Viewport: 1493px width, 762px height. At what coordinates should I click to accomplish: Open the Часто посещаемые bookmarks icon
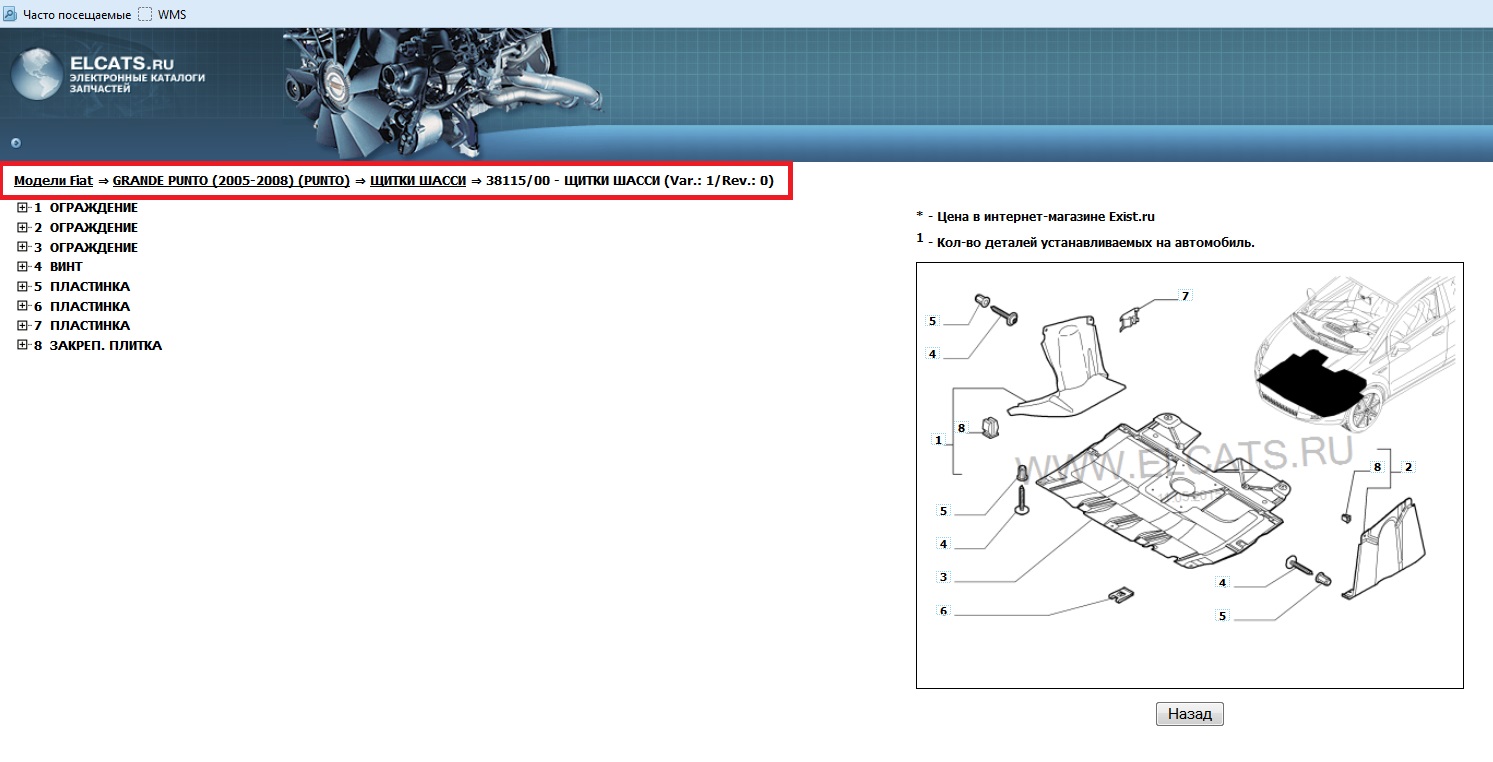[x=10, y=14]
